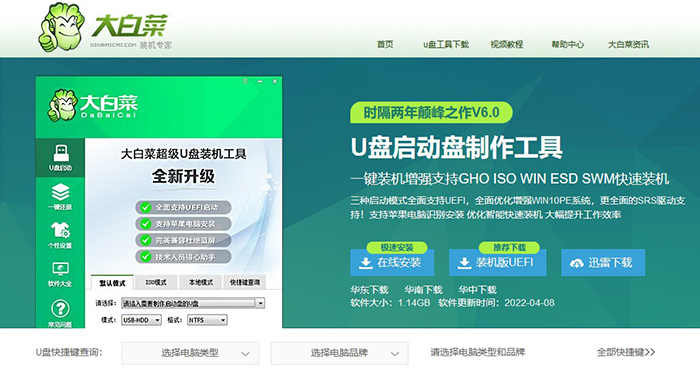The height and width of the screenshot is (375, 700).
Task: Click the green check icon beside 完美兼容杜绝蓝屏
Action: coord(146,240)
